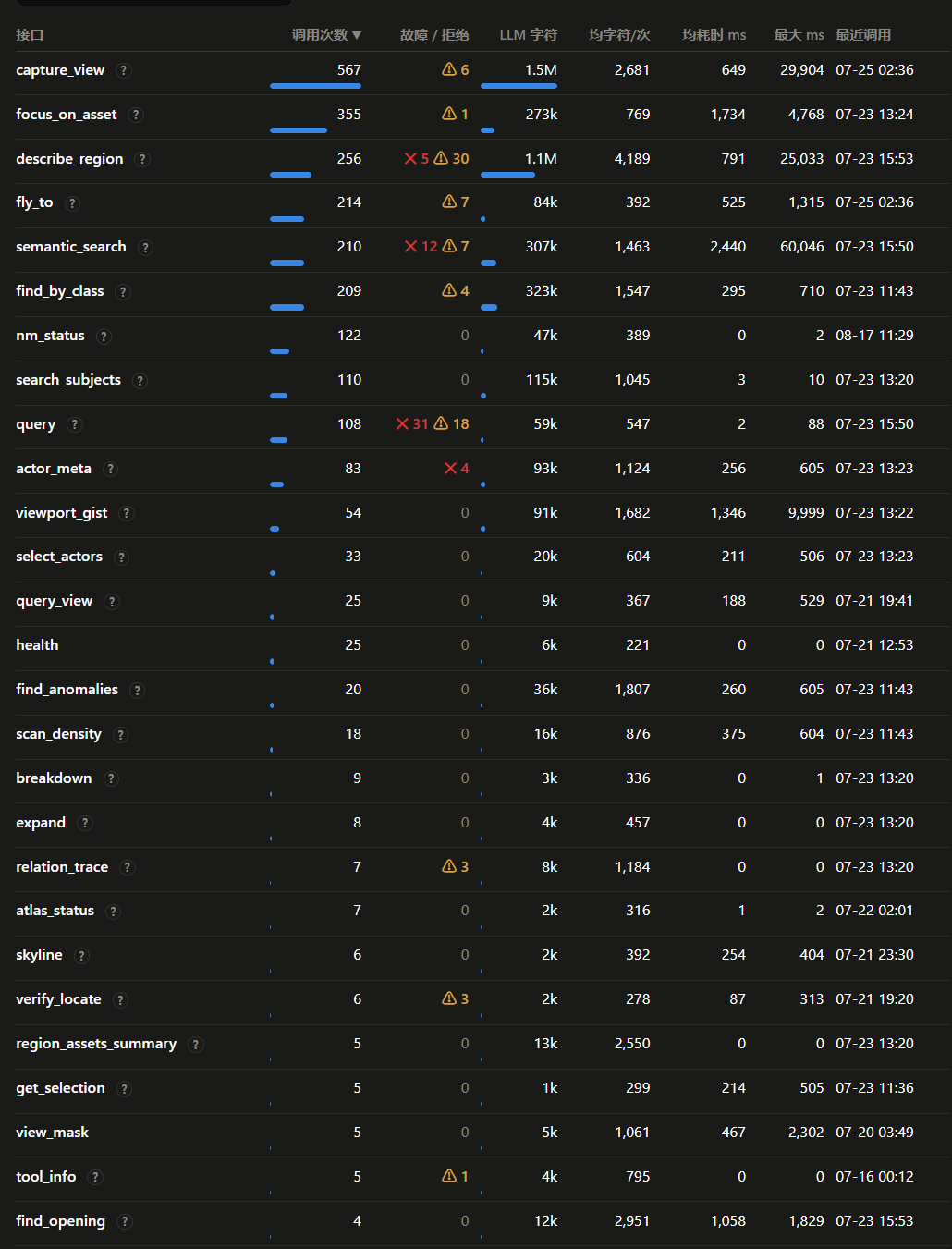Screen dimensions: 952x1249
Task: Show help icon for nm_status
Action: point(104,337)
